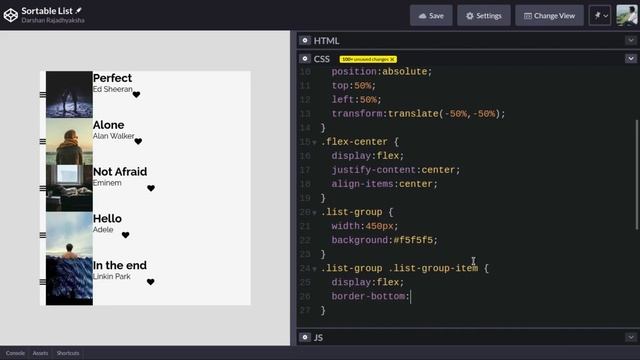Image resolution: width=640 pixels, height=360 pixels.
Task: Expand the JS panel dropdown arrow
Action: pyautogui.click(x=631, y=337)
